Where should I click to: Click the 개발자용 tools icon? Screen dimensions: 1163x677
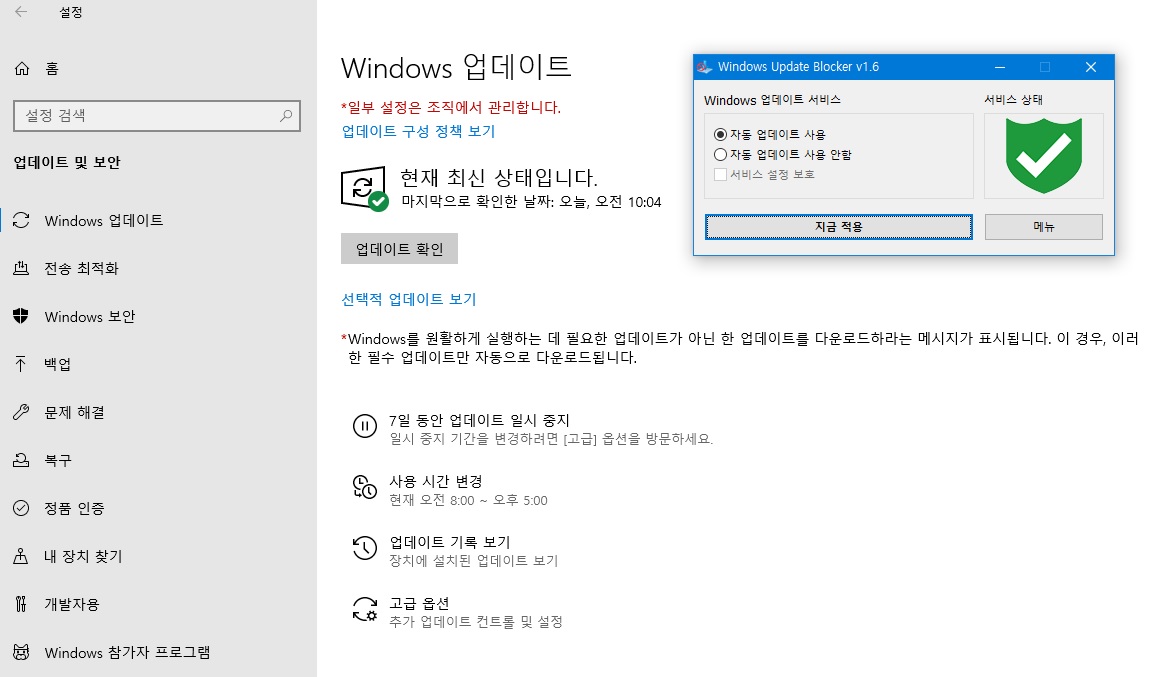[x=21, y=604]
